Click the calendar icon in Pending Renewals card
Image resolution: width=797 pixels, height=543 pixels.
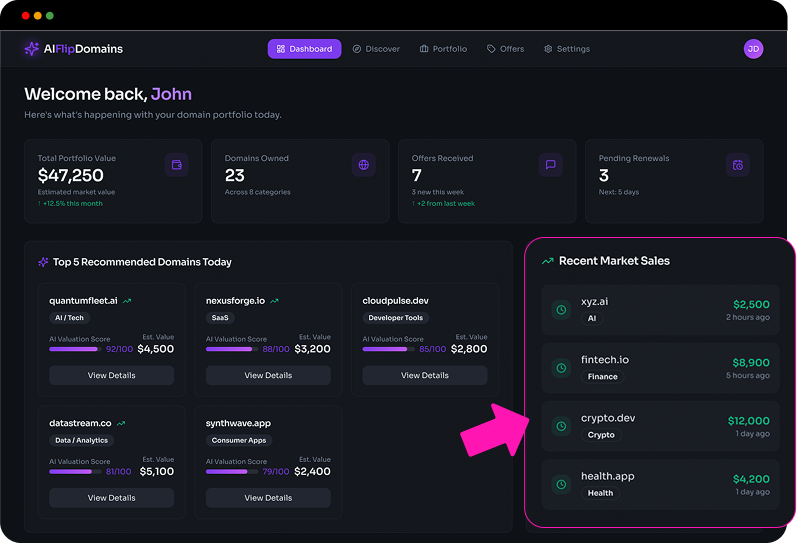[737, 165]
